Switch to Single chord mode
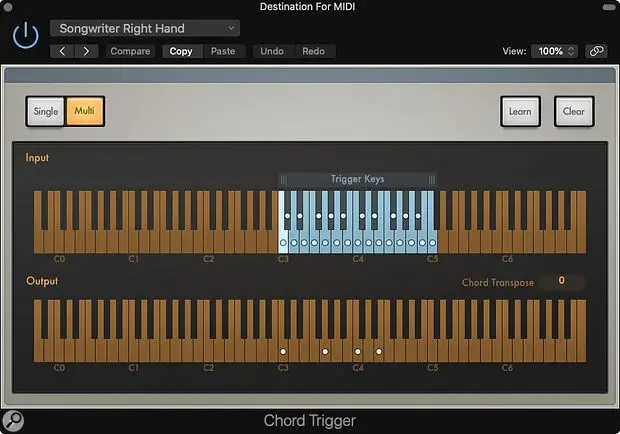The image size is (620, 434). 46,112
